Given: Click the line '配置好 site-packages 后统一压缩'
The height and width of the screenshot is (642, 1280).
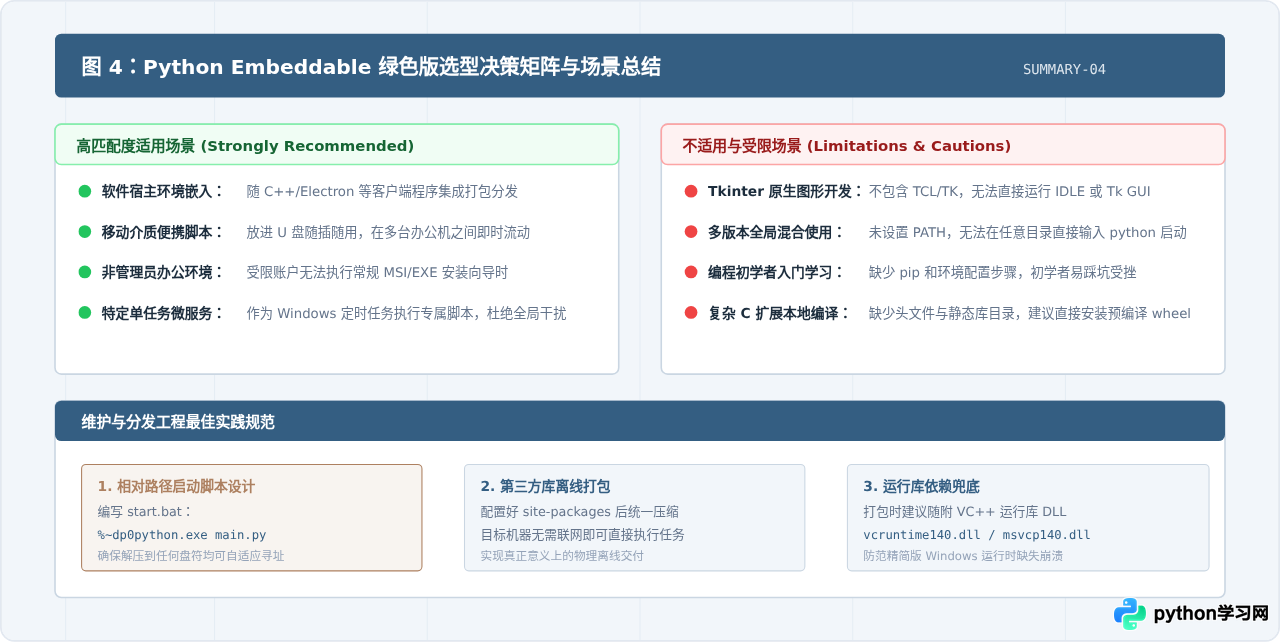Looking at the screenshot, I should (x=579, y=512).
